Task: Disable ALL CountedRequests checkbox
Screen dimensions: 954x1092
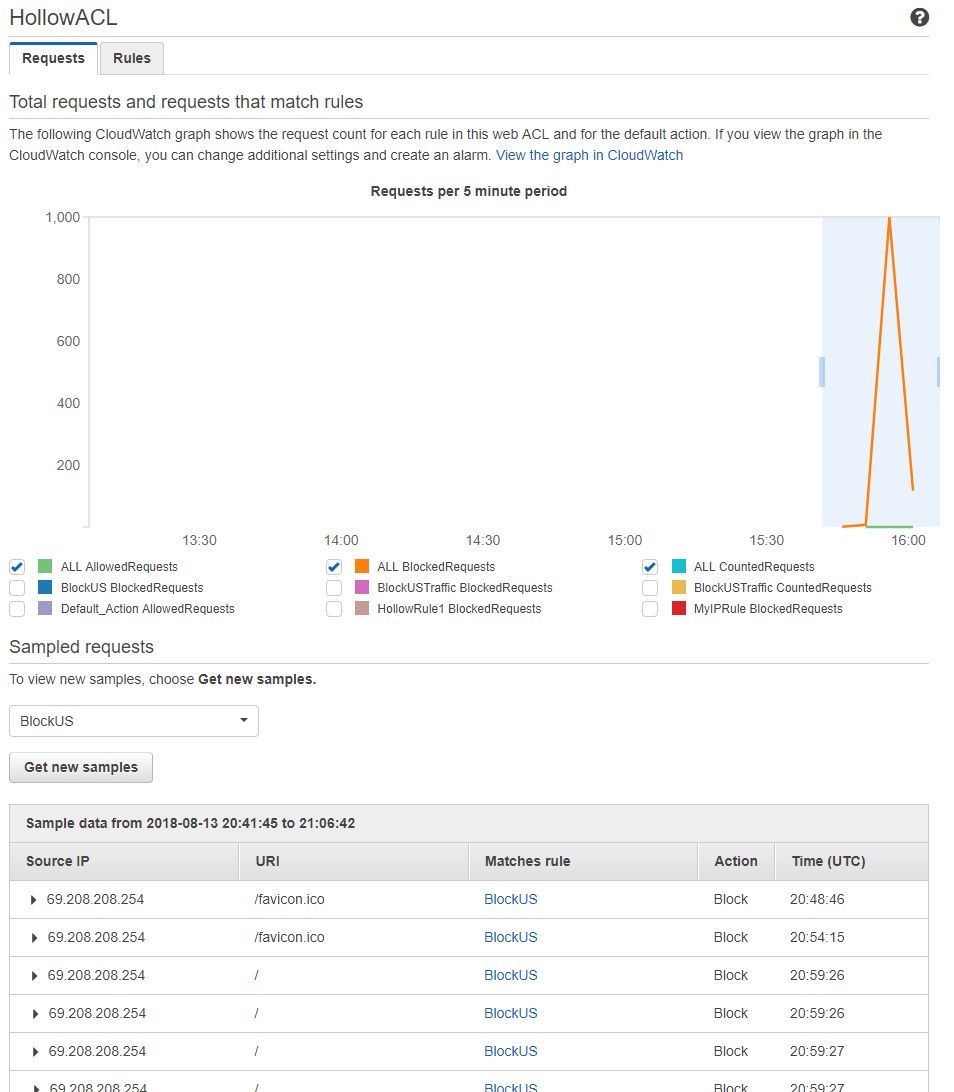Action: pos(650,567)
